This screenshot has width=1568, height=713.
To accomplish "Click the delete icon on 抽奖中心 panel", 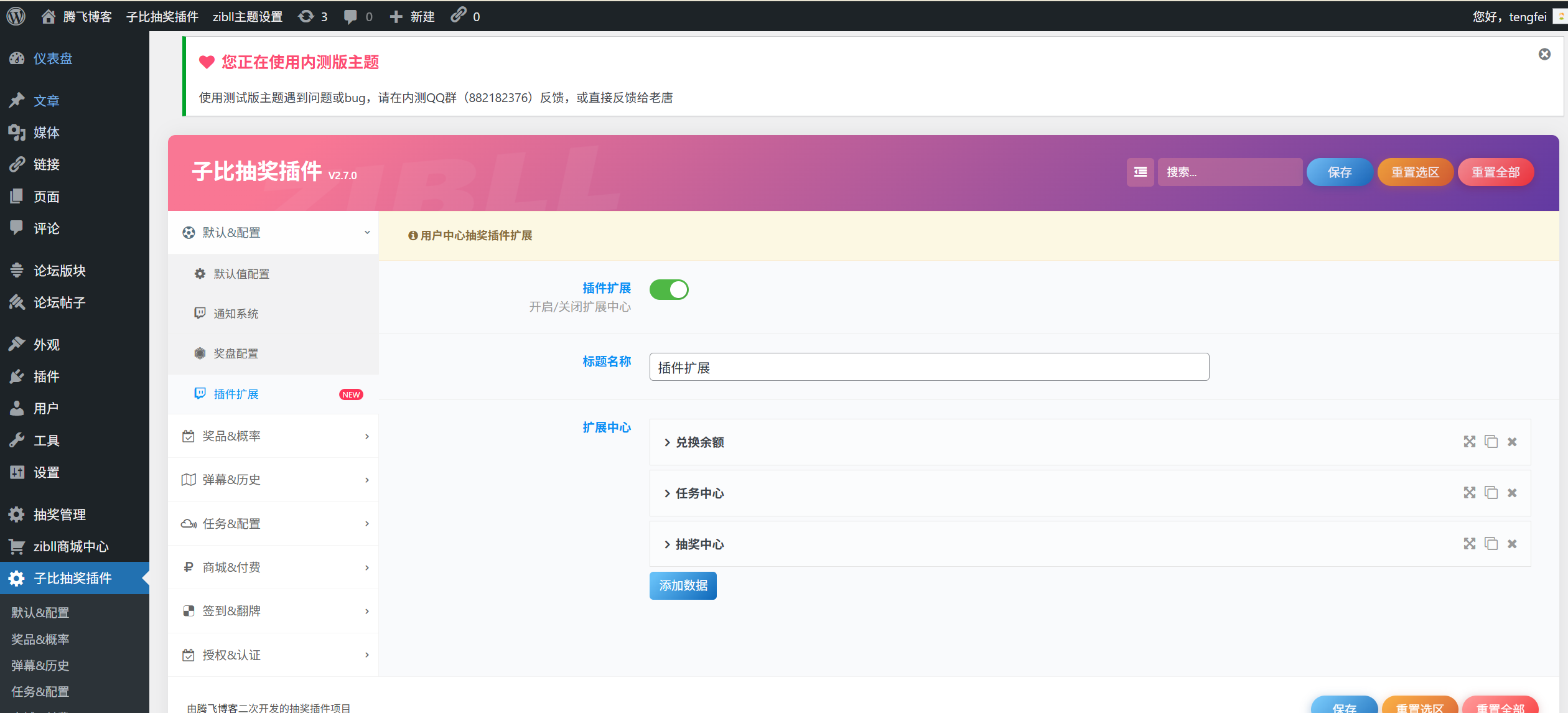I will click(x=1512, y=543).
